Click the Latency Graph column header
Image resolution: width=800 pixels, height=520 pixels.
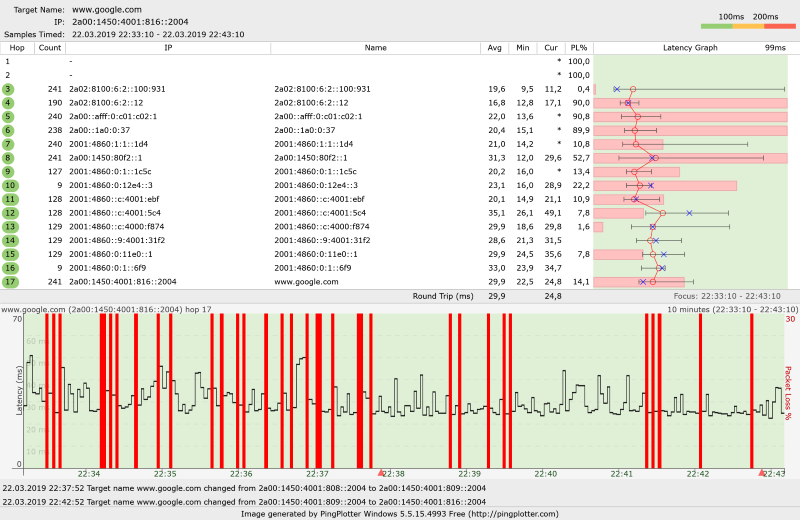690,48
